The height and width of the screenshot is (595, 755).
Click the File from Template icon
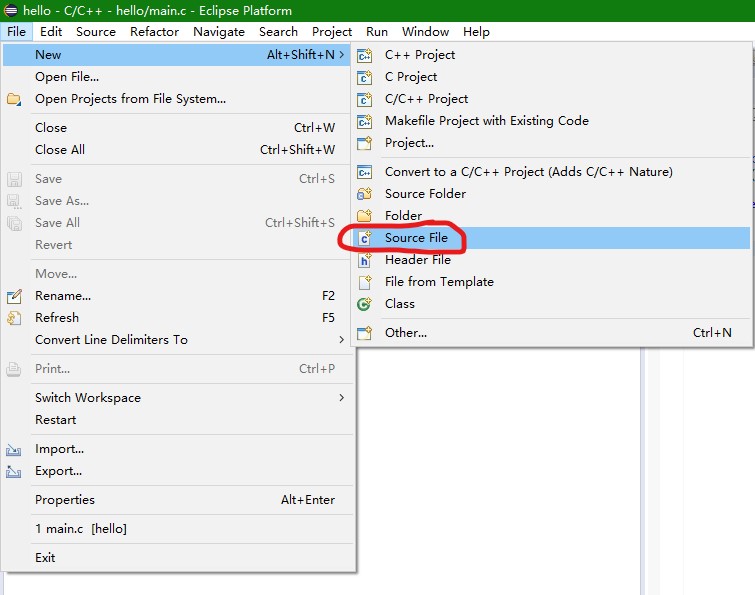pos(364,282)
